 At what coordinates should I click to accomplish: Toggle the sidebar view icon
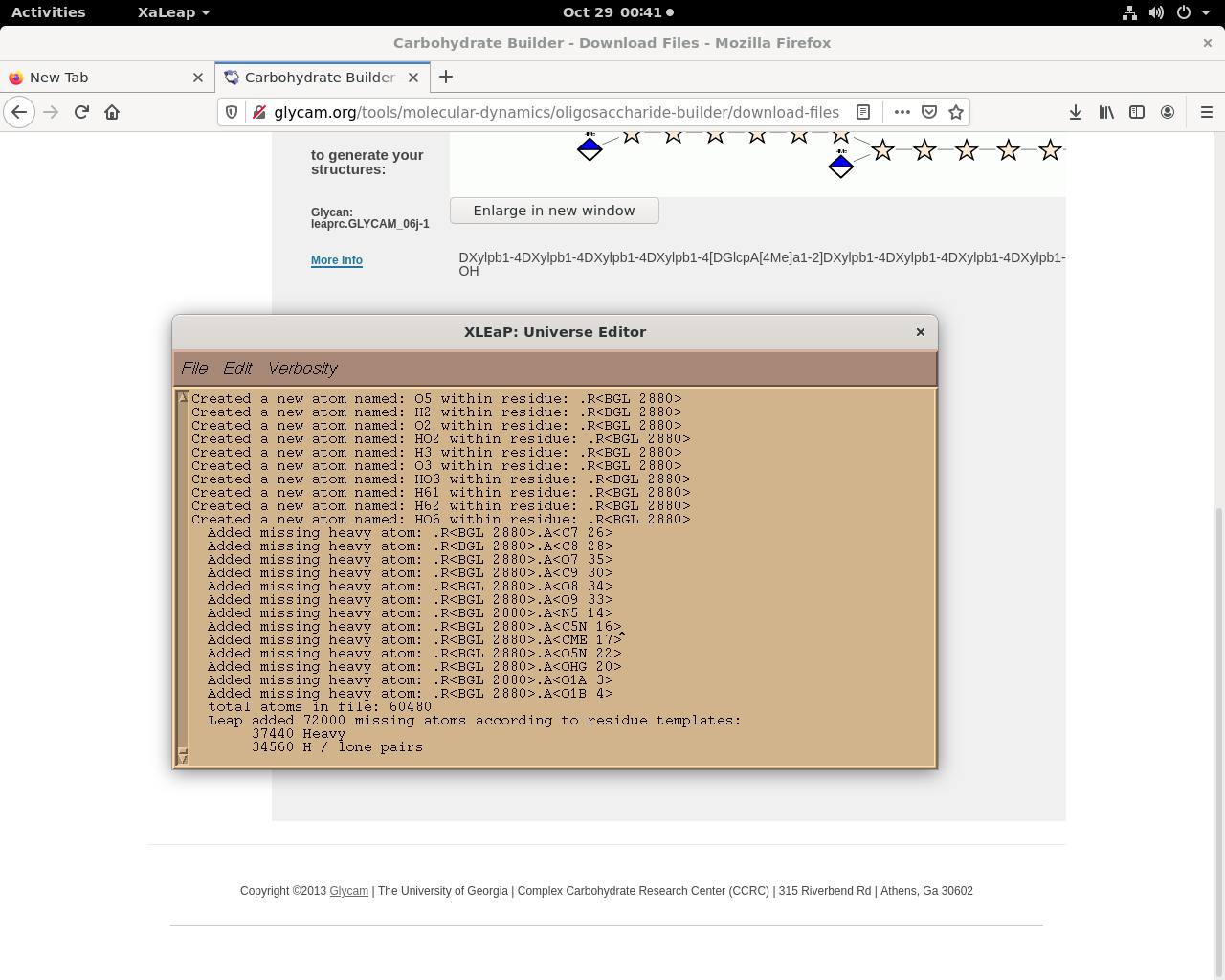[x=1137, y=112]
